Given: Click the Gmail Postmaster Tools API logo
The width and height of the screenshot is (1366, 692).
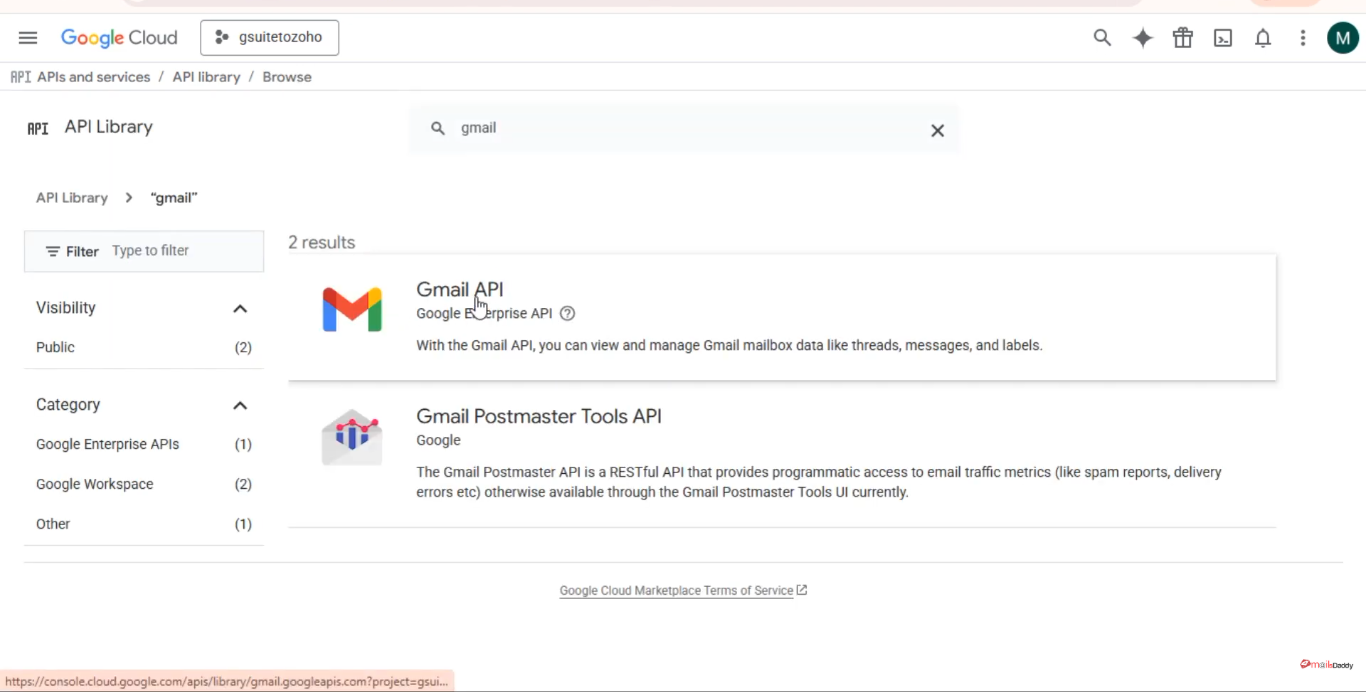Looking at the screenshot, I should pos(352,437).
